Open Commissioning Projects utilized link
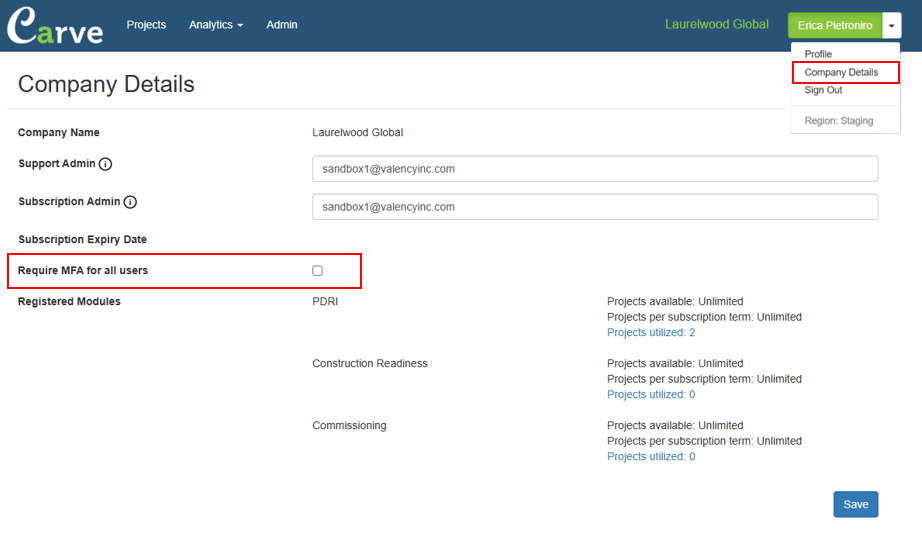 [651, 457]
